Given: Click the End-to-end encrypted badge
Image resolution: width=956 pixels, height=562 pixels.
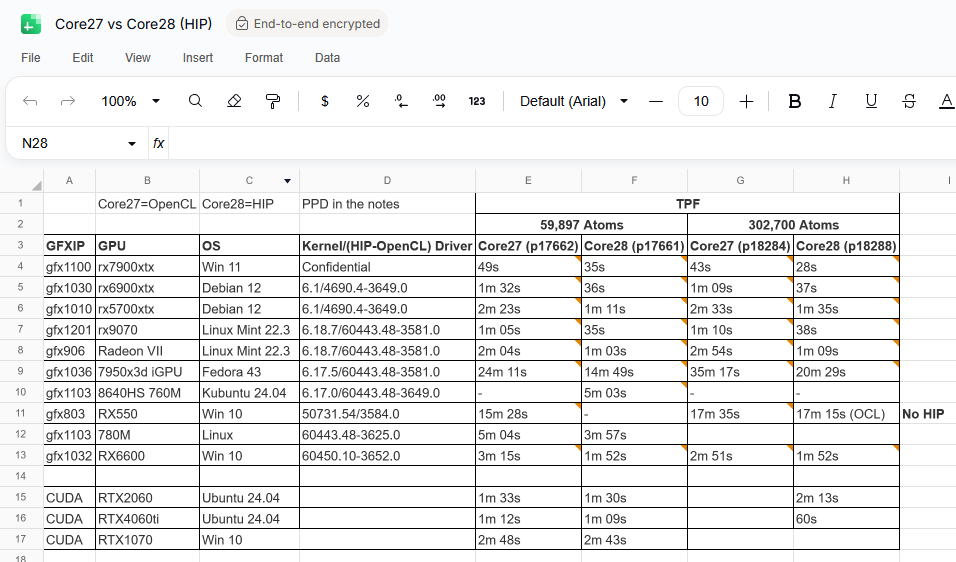Looking at the screenshot, I should tap(307, 24).
